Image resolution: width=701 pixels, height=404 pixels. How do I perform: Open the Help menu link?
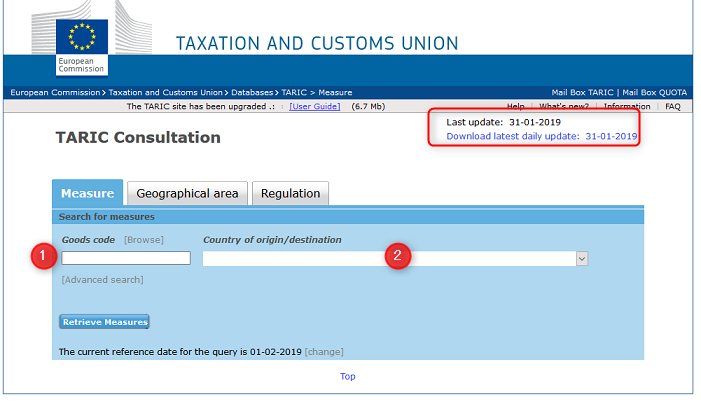coord(515,106)
